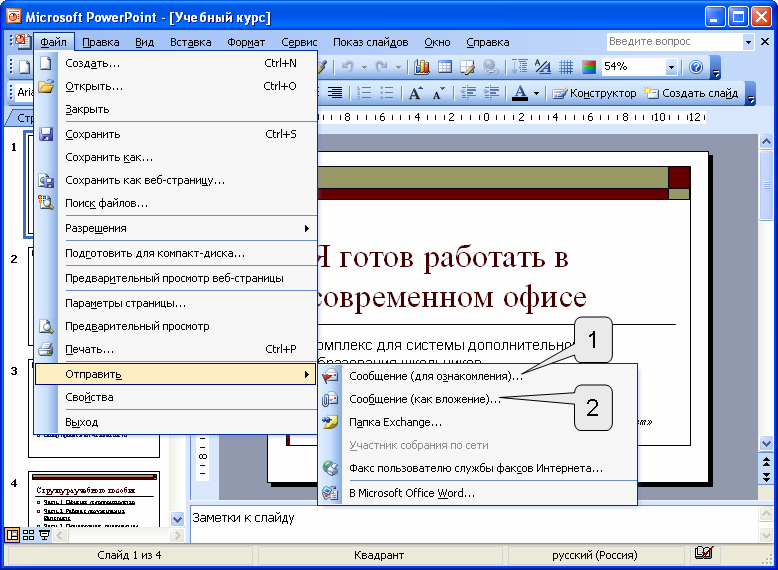Select Сообщение (для ознакомления)… submenu item
This screenshot has width=778, height=570.
(x=478, y=376)
